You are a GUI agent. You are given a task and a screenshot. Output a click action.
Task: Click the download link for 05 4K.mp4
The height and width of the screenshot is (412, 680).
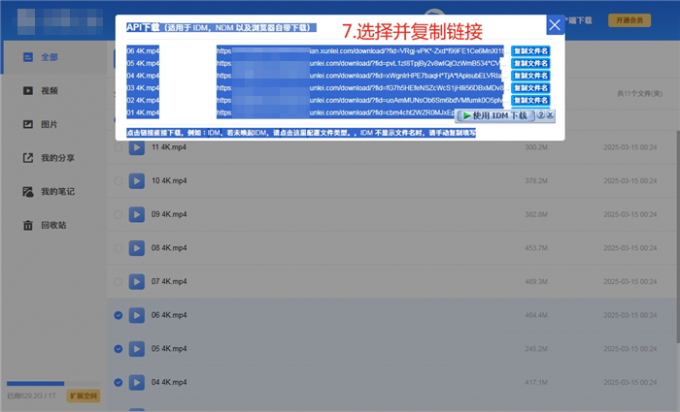[361, 63]
